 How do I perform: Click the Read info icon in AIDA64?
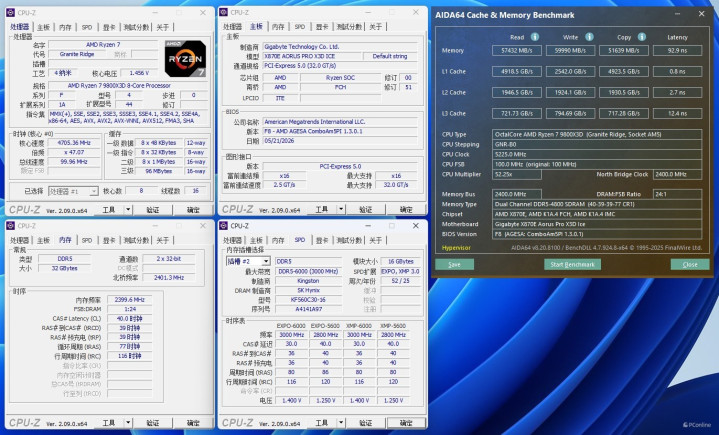(535, 37)
